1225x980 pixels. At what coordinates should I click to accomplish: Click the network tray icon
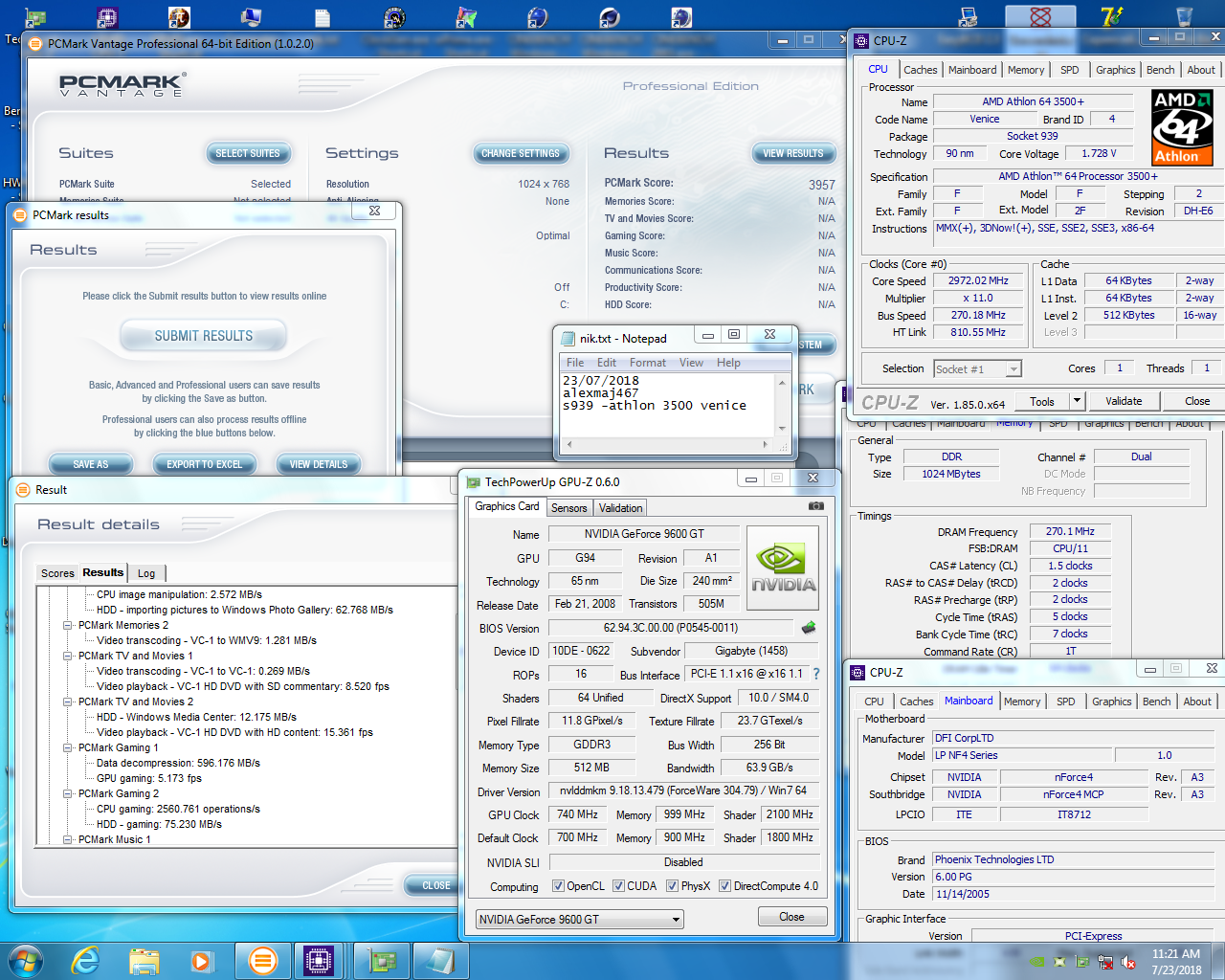pos(1106,961)
